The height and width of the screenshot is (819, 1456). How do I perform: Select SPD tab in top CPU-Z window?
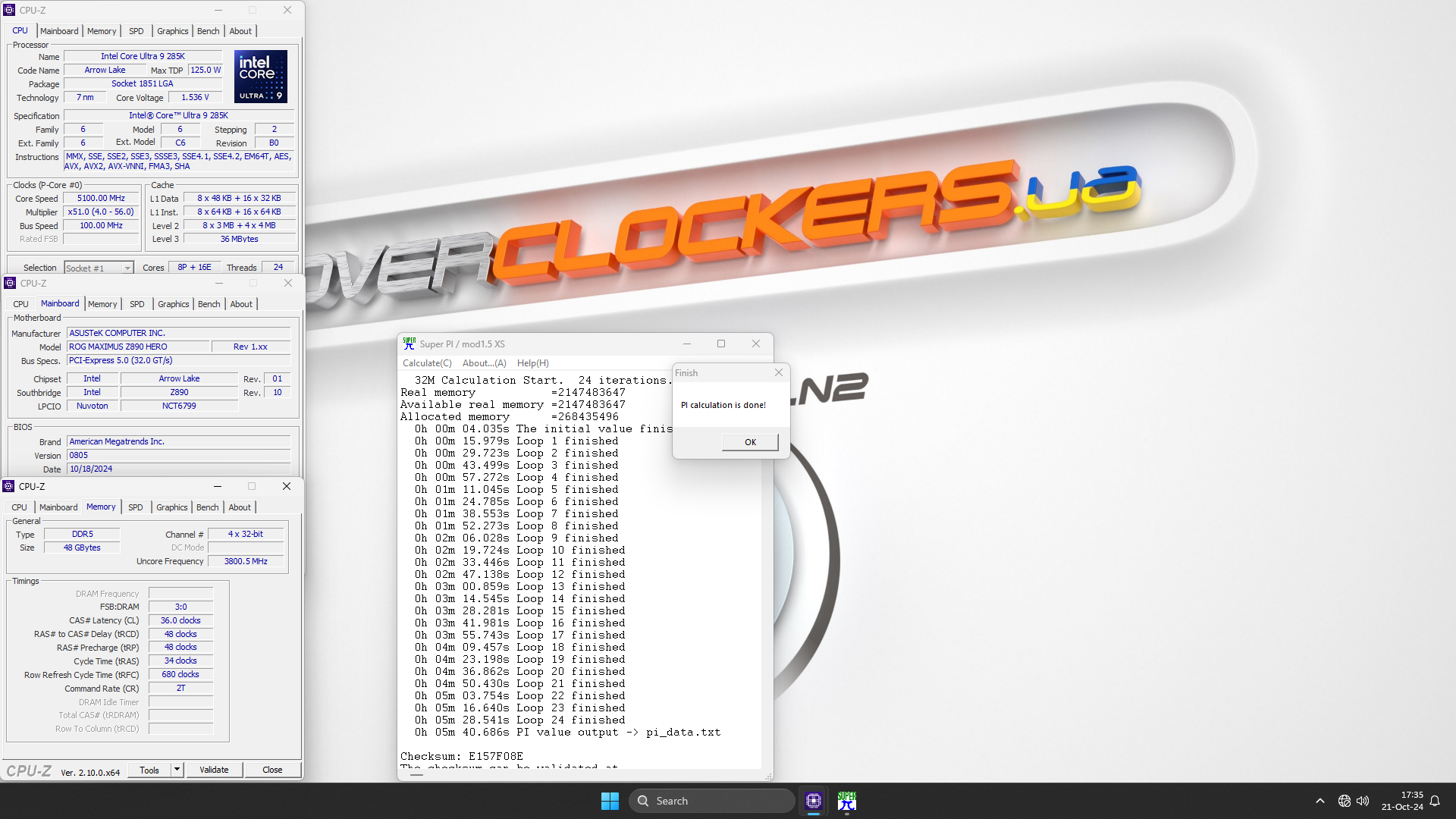136,31
